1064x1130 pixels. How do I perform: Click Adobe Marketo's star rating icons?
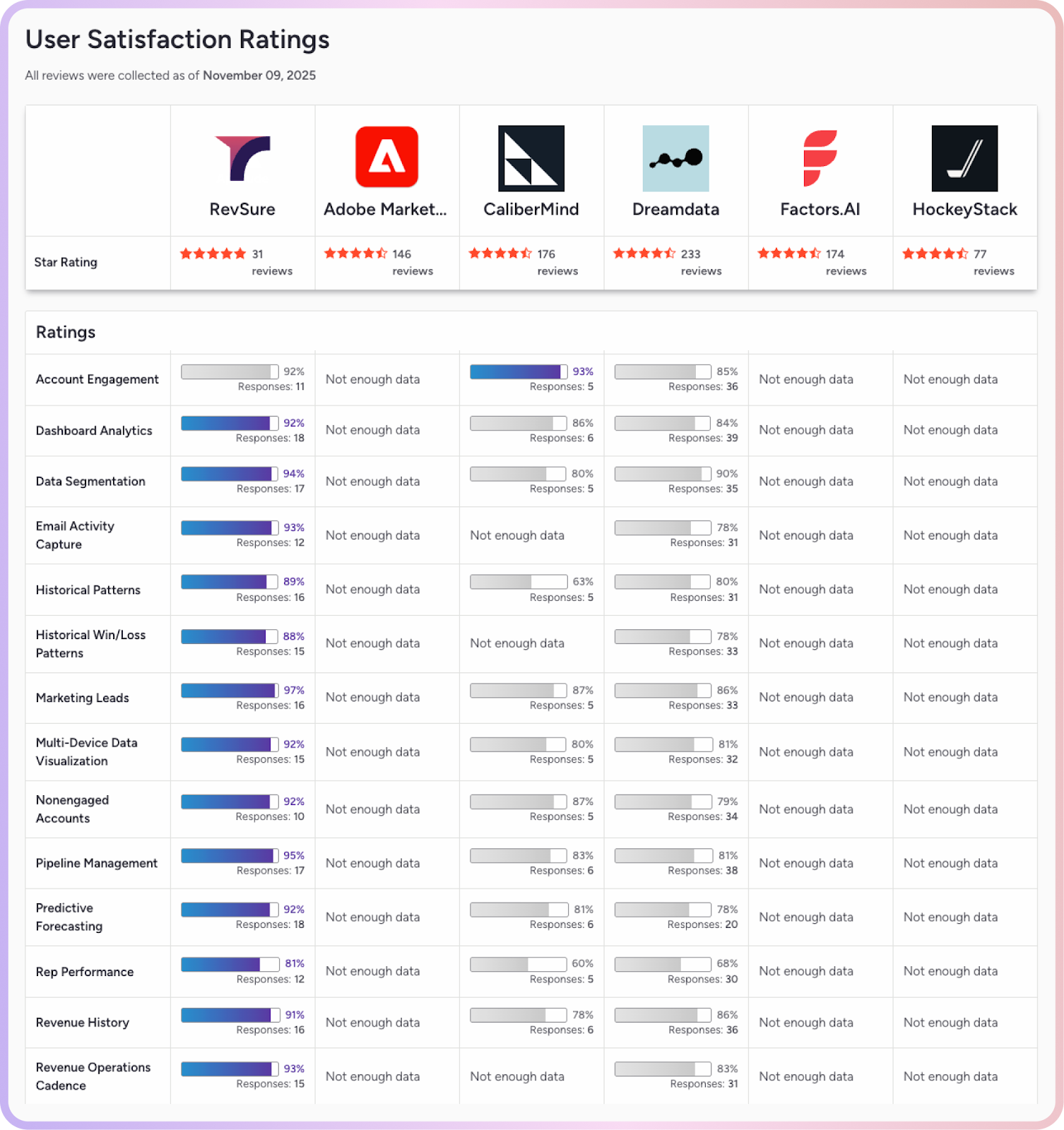355,254
